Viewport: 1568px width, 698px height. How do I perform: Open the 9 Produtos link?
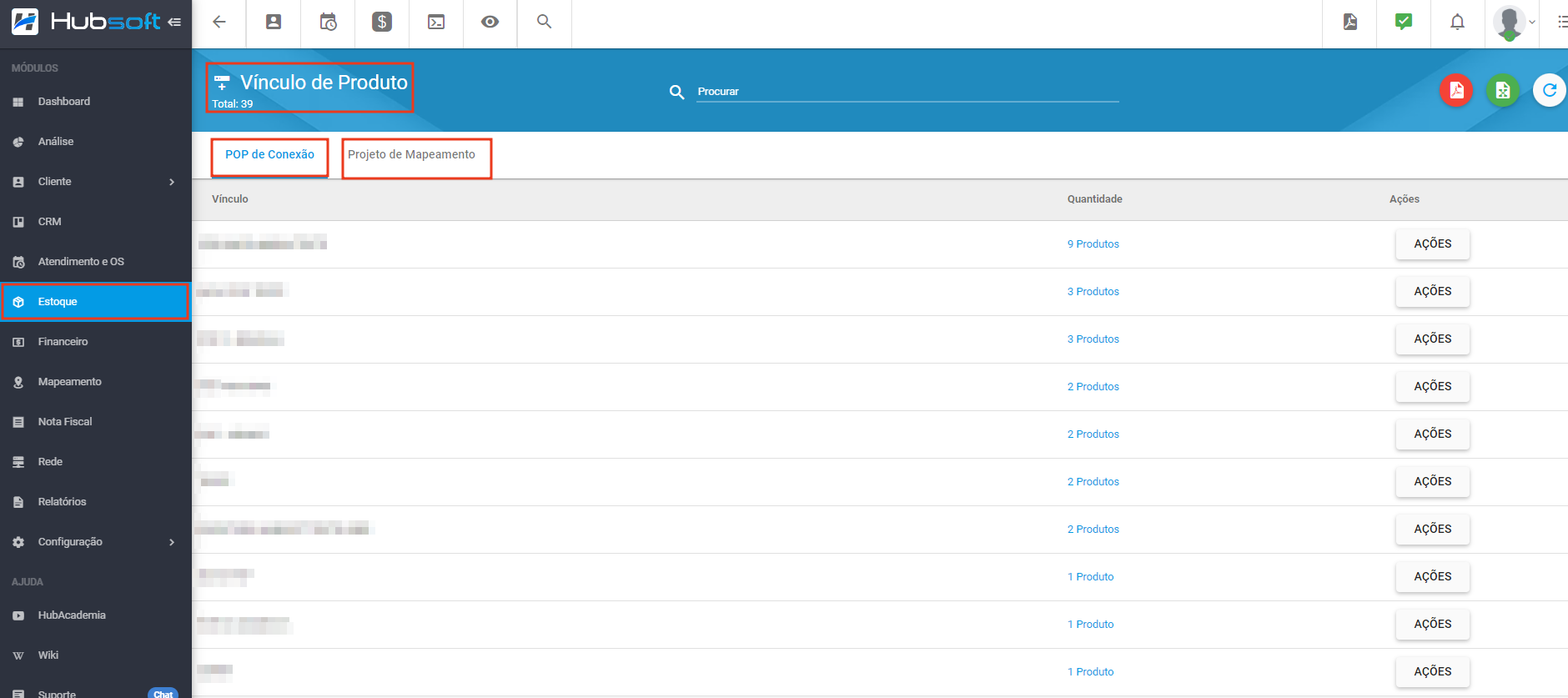[x=1093, y=244]
